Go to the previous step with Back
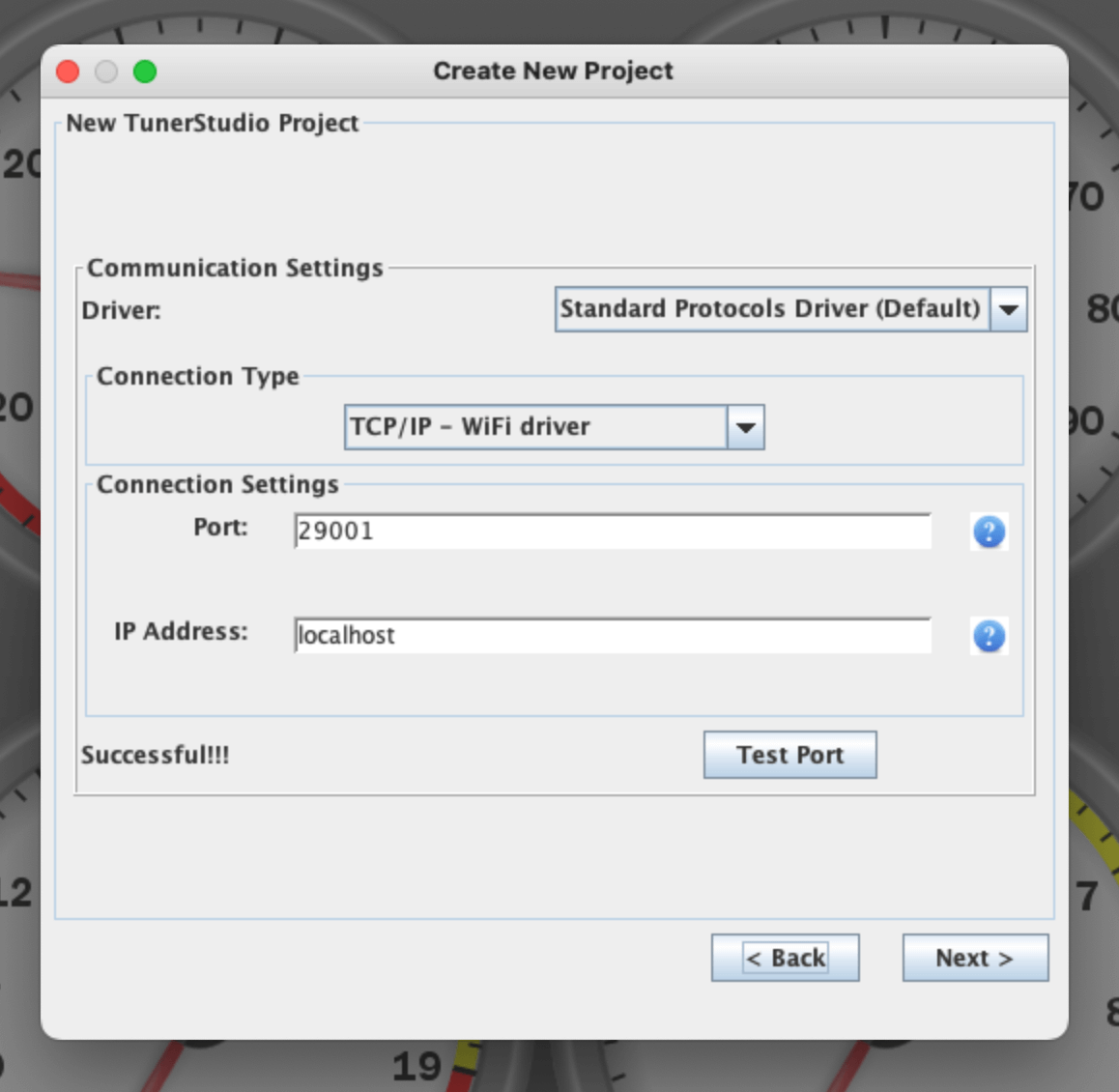Viewport: 1119px width, 1092px height. point(785,958)
